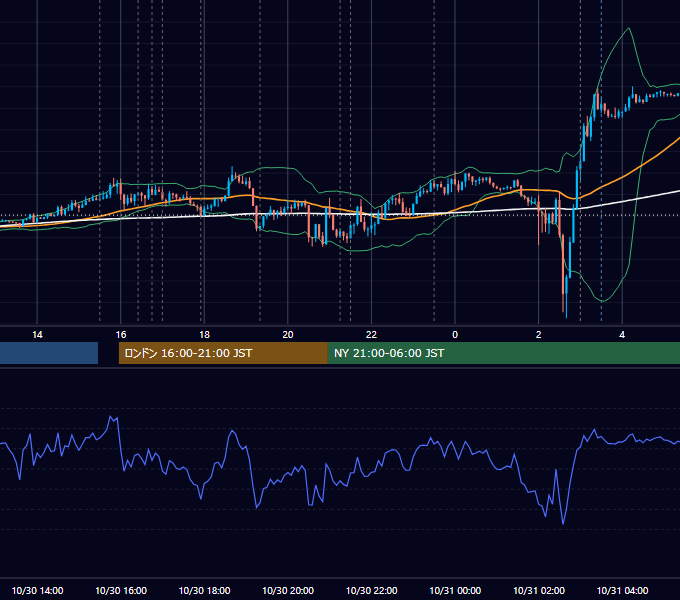Click the 10/30 18:00 date label
680x600 pixels.
click(x=204, y=590)
